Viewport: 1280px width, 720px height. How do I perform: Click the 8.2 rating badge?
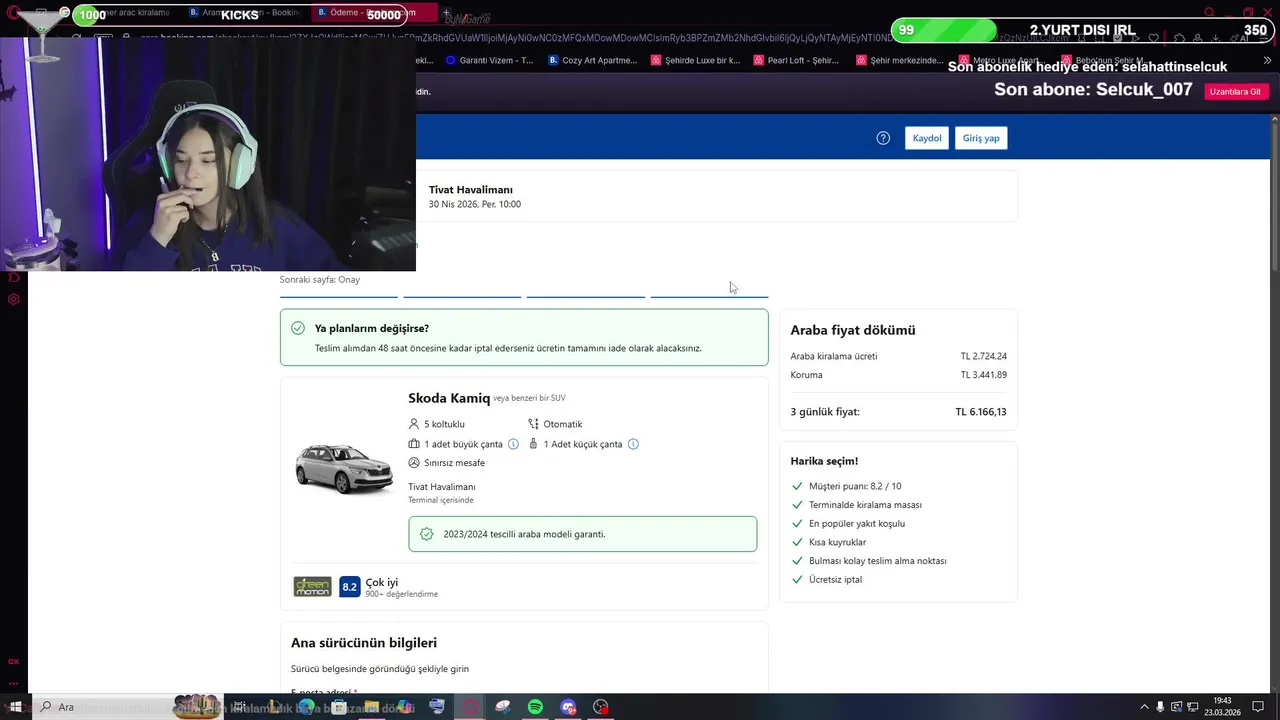pyautogui.click(x=349, y=587)
